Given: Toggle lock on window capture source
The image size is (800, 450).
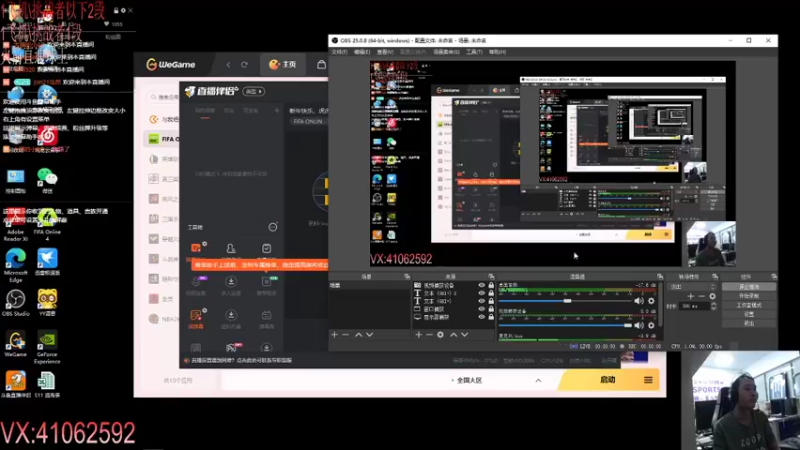Looking at the screenshot, I should pyautogui.click(x=491, y=309).
